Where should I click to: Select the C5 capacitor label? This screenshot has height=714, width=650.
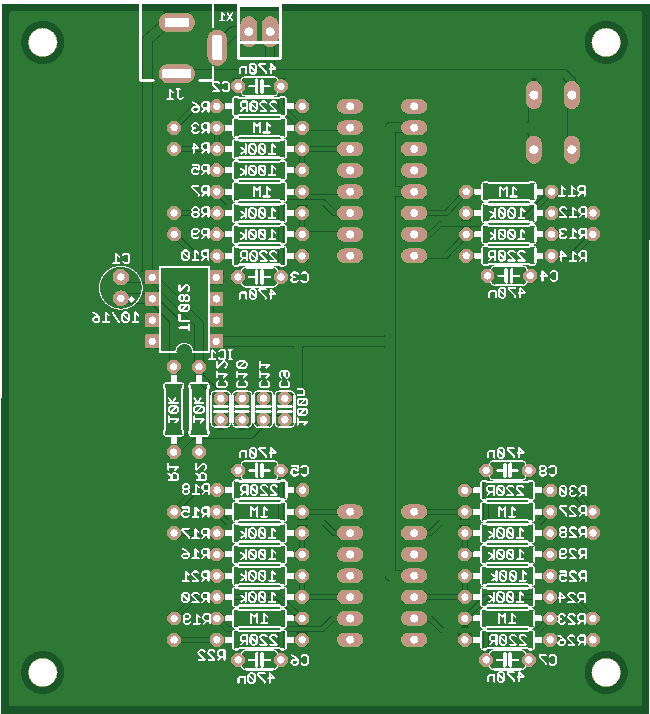(x=299, y=470)
